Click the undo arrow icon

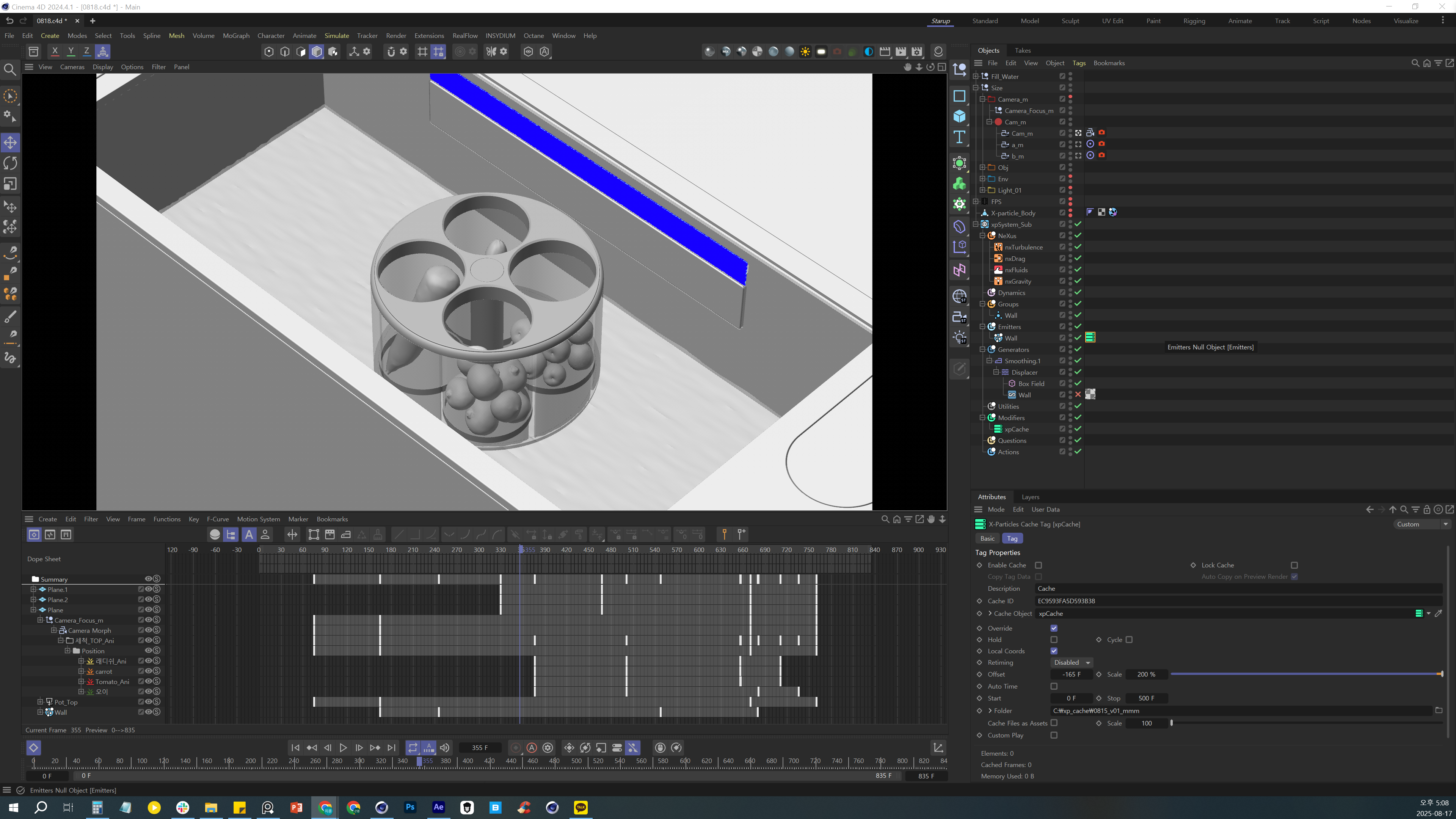click(x=9, y=20)
